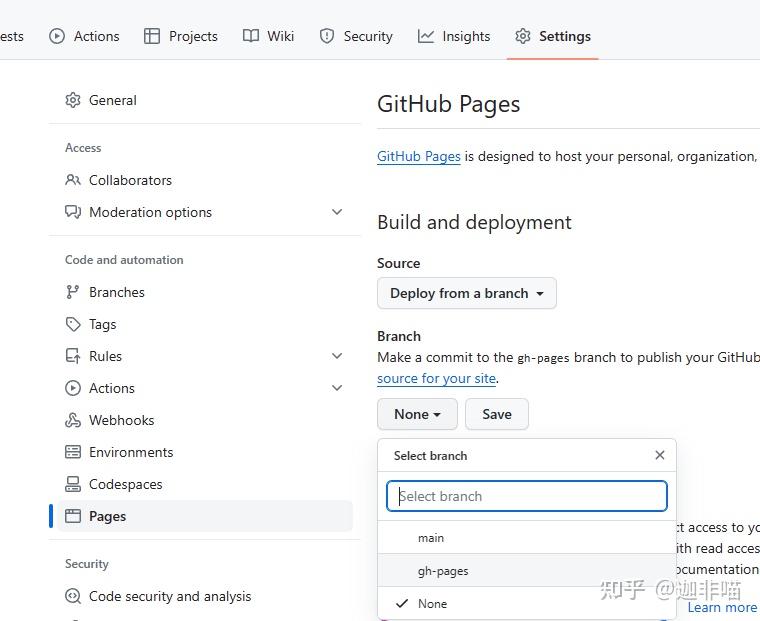Click the Environments server icon
760x621 pixels.
[x=73, y=452]
